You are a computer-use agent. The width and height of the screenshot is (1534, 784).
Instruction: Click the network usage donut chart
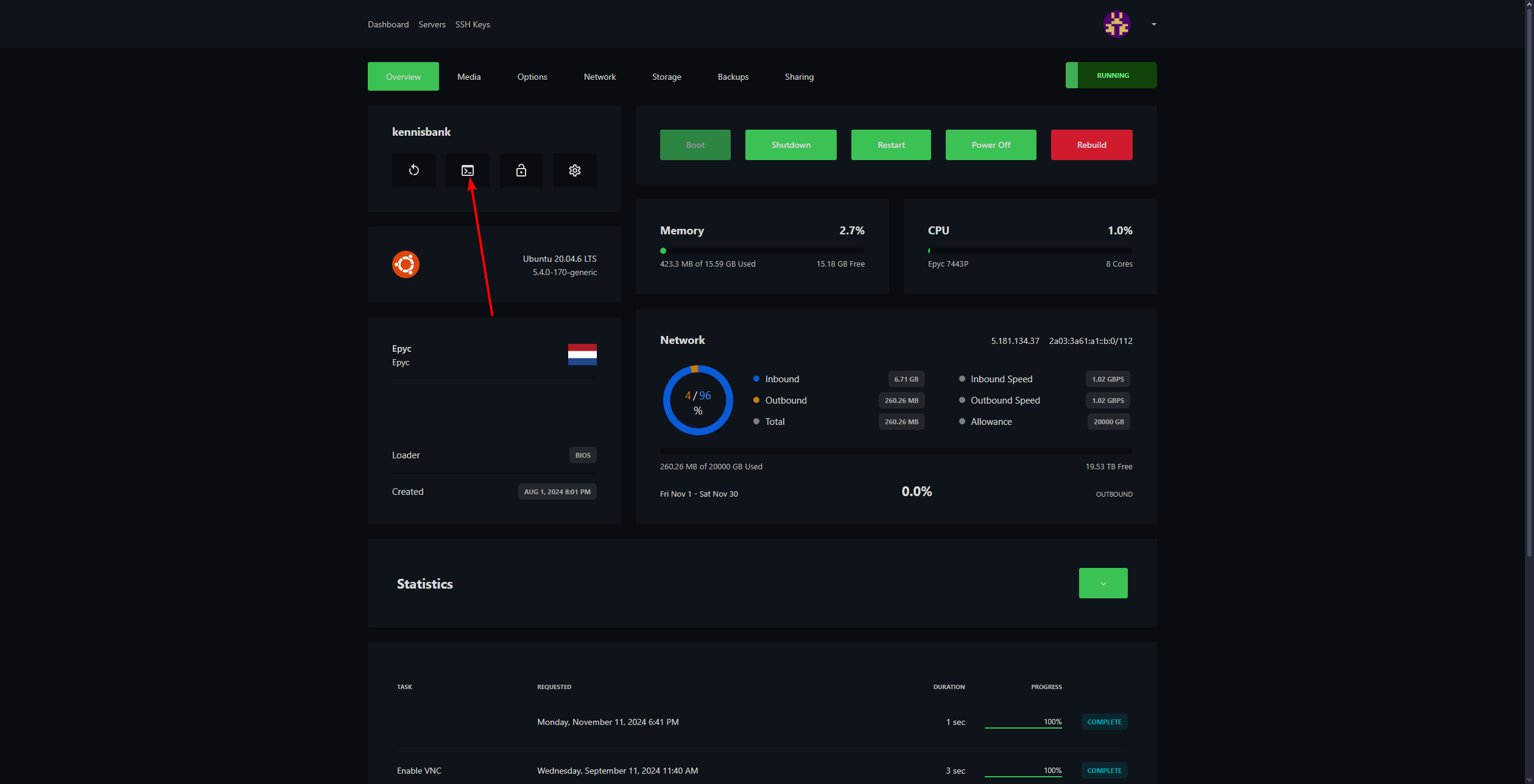click(x=697, y=400)
